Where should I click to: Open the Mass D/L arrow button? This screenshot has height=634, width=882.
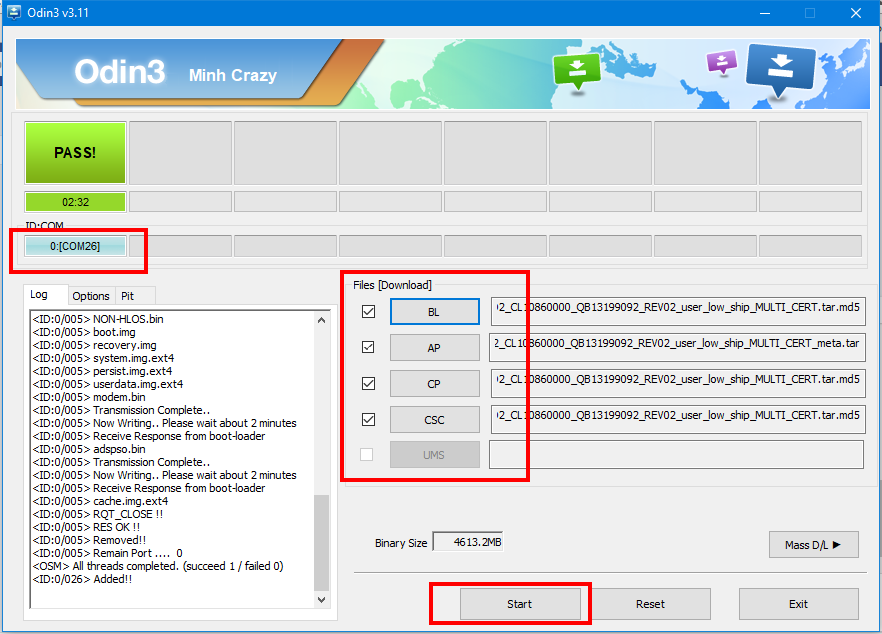pyautogui.click(x=813, y=545)
